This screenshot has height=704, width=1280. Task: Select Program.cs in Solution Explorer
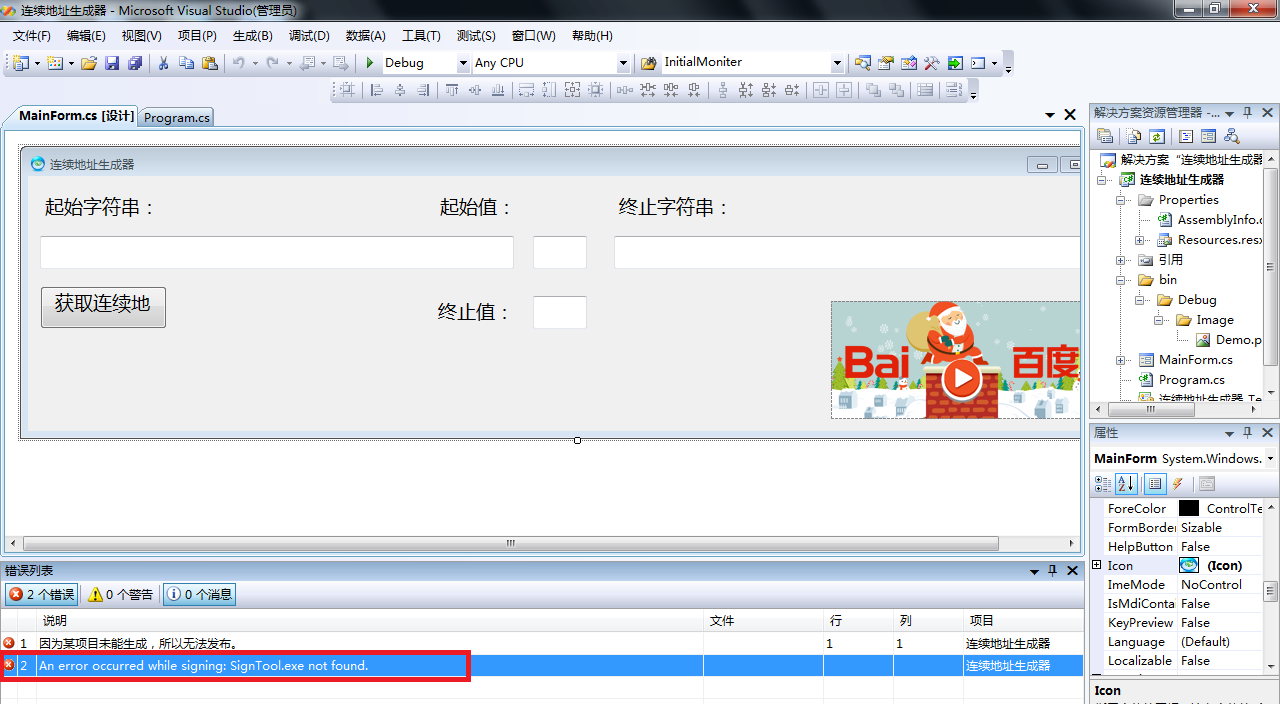1191,380
